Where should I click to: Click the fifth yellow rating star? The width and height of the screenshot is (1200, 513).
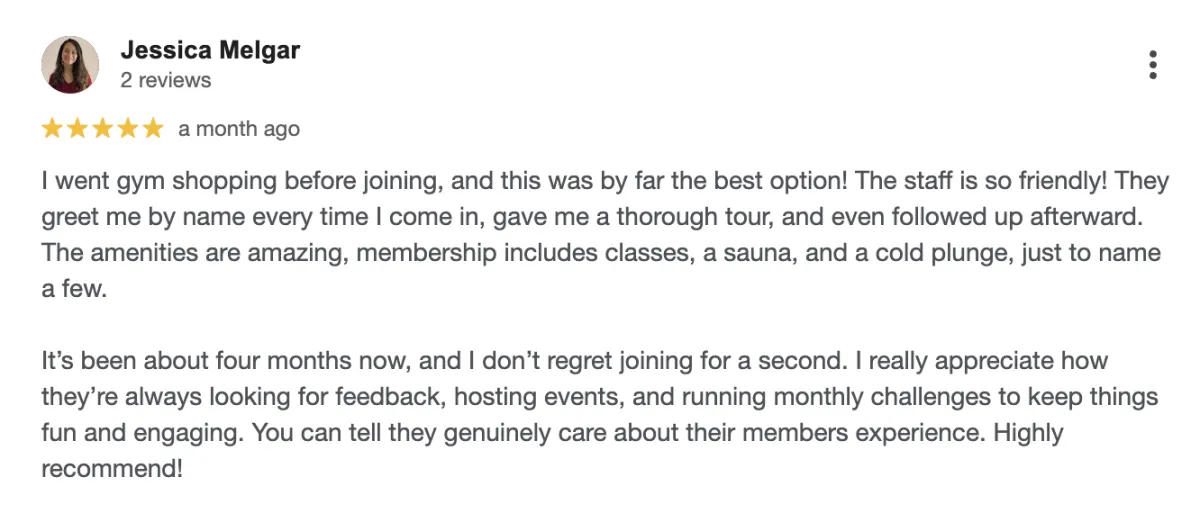click(x=152, y=129)
